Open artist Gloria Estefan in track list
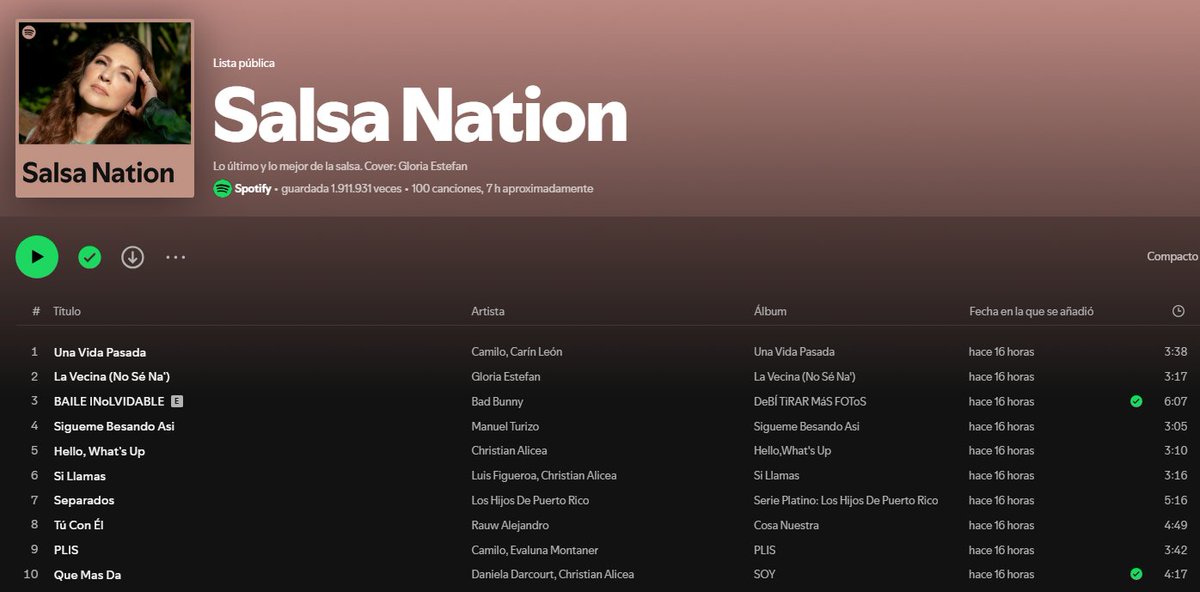Viewport: 1200px width, 592px height. pyautogui.click(x=505, y=377)
